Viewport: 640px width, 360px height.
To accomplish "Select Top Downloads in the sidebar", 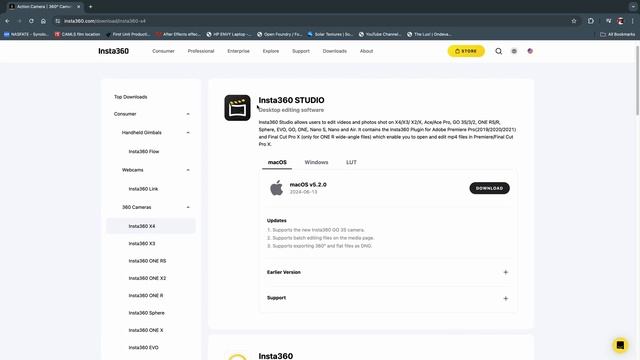I will coord(131,97).
